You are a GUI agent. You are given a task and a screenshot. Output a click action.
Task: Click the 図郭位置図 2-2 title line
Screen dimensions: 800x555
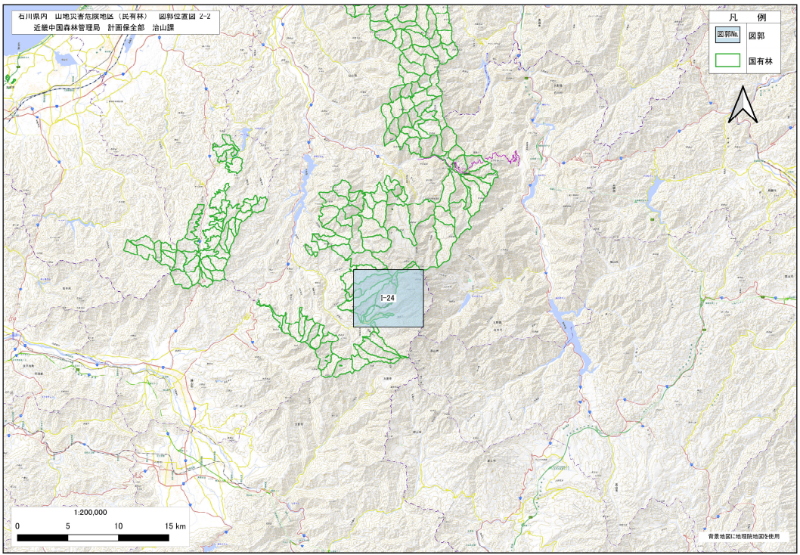click(x=112, y=16)
